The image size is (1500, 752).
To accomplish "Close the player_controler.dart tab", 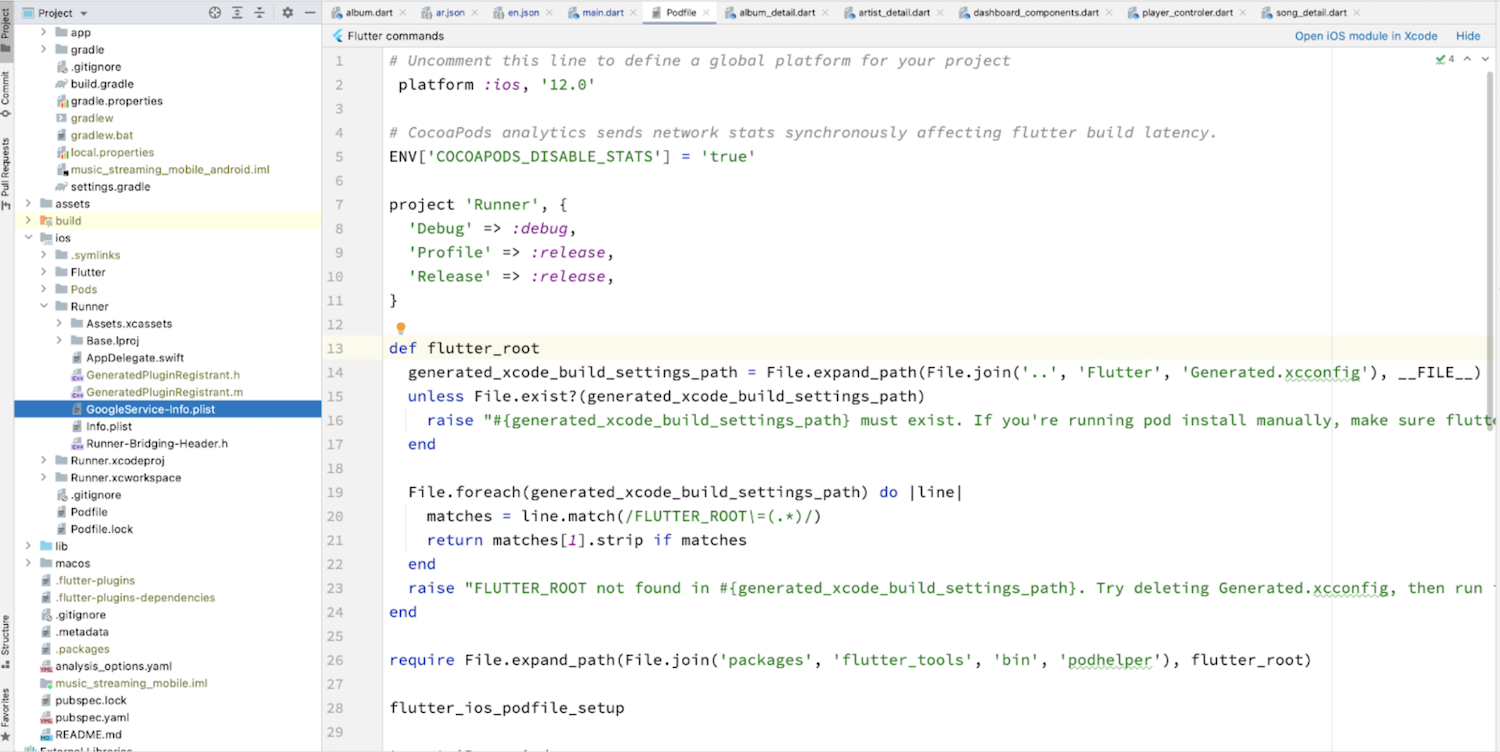I will point(1243,13).
